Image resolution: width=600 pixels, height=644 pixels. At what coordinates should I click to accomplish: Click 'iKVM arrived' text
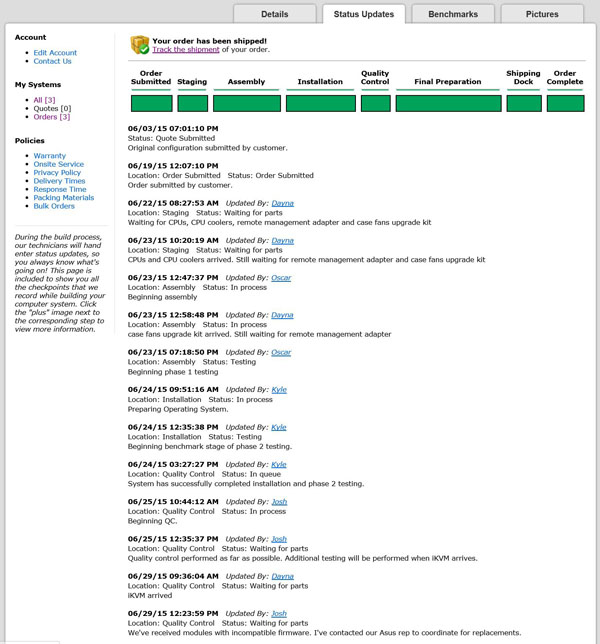[x=150, y=596]
